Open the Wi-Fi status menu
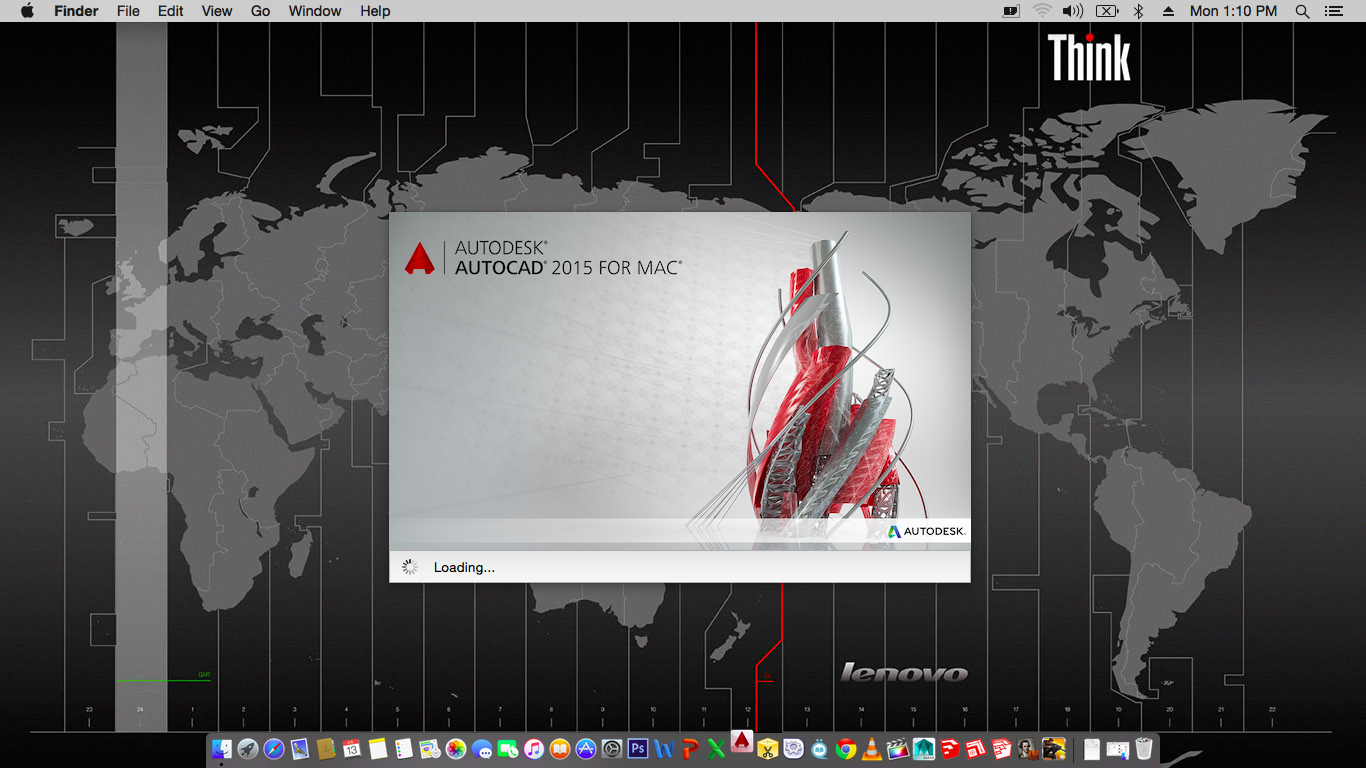This screenshot has width=1366, height=768. coord(1042,11)
